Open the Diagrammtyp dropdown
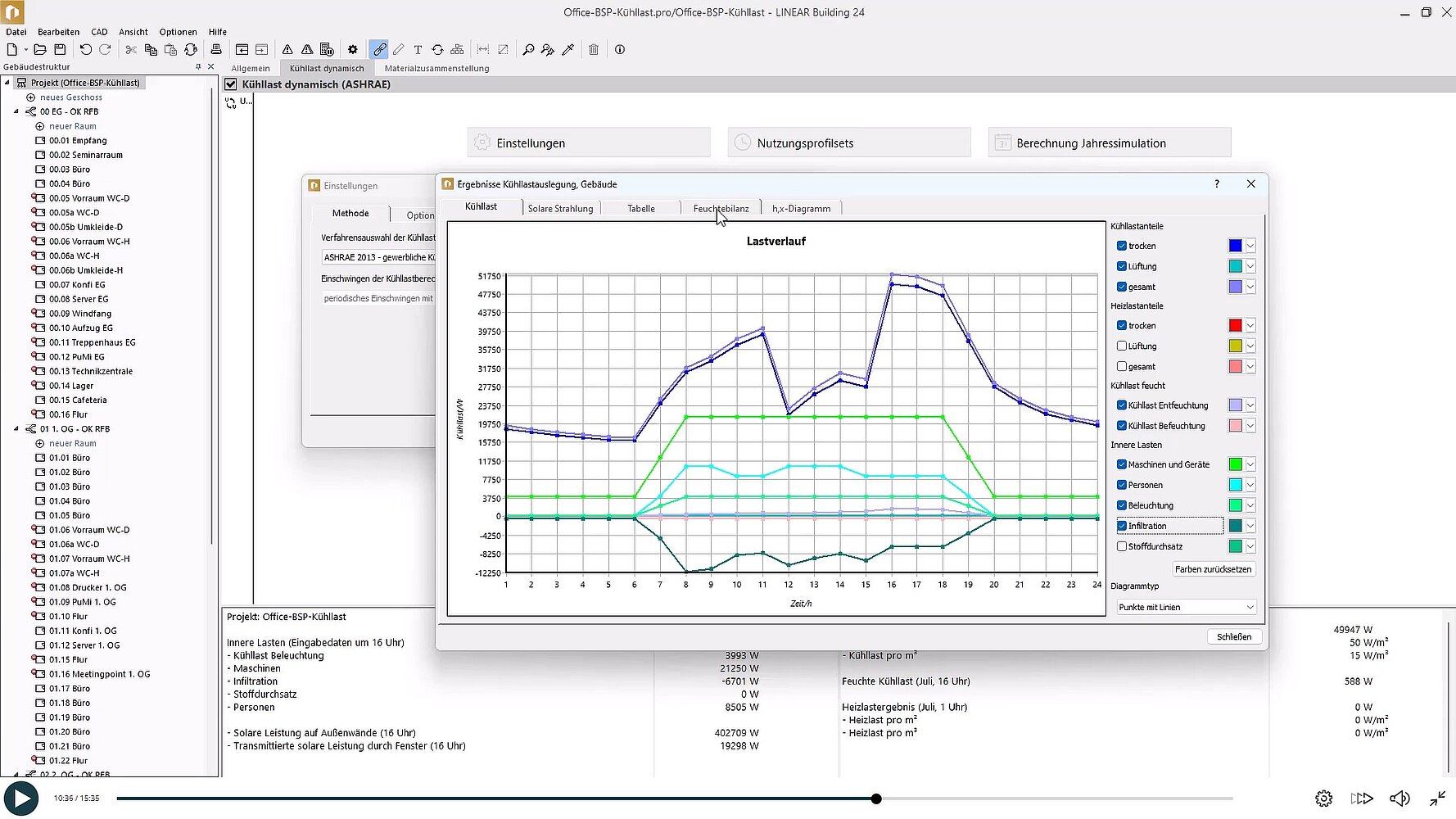The image size is (1456, 819). tap(1186, 607)
